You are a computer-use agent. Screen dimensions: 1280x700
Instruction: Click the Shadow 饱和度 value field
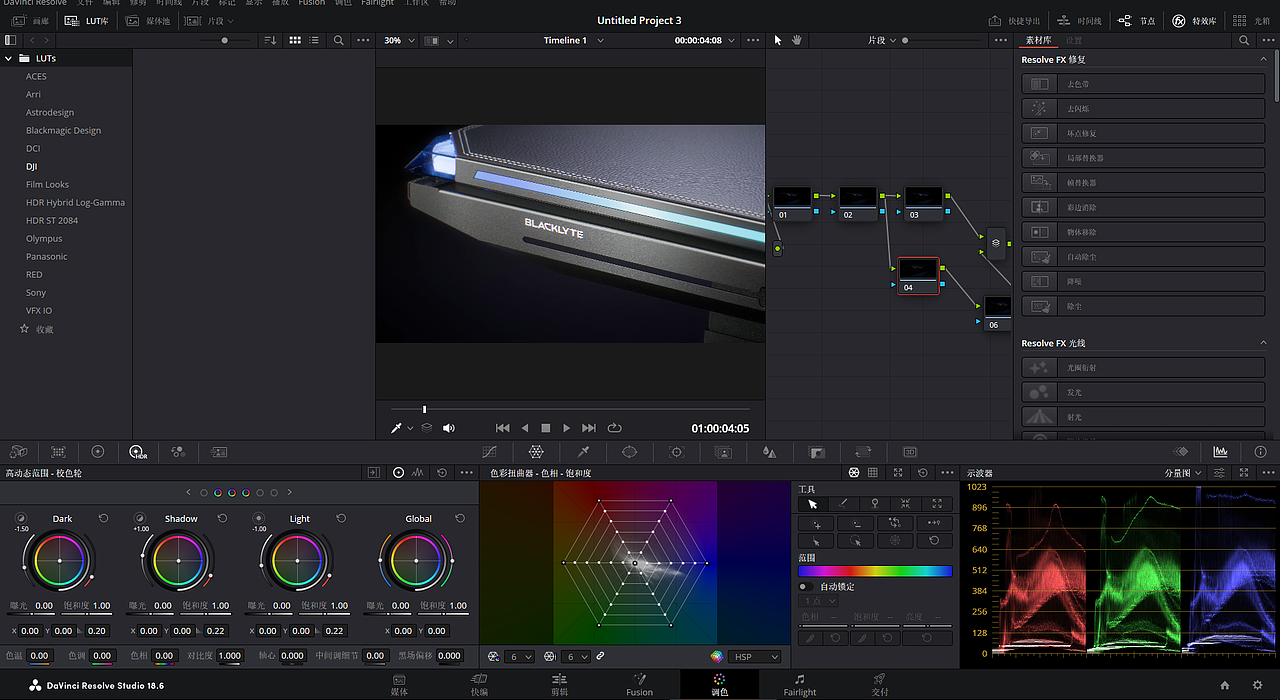point(220,606)
